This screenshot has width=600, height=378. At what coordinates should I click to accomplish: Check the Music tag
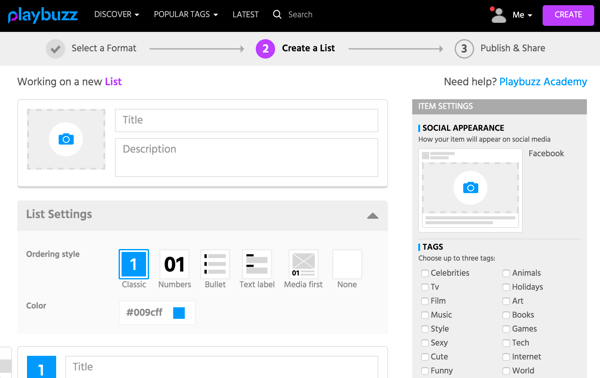424,315
